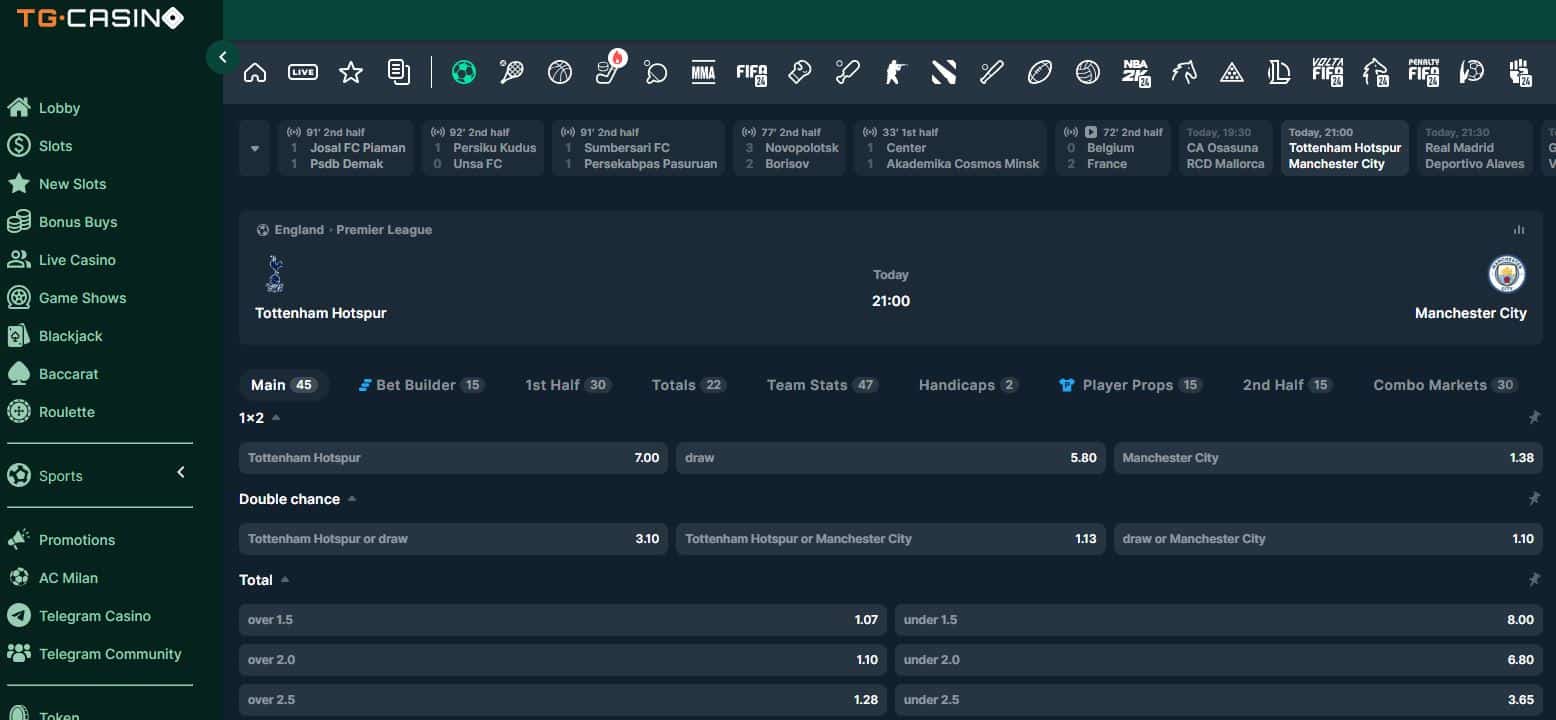Click the TG Casino logo
The width and height of the screenshot is (1556, 720).
coord(100,18)
